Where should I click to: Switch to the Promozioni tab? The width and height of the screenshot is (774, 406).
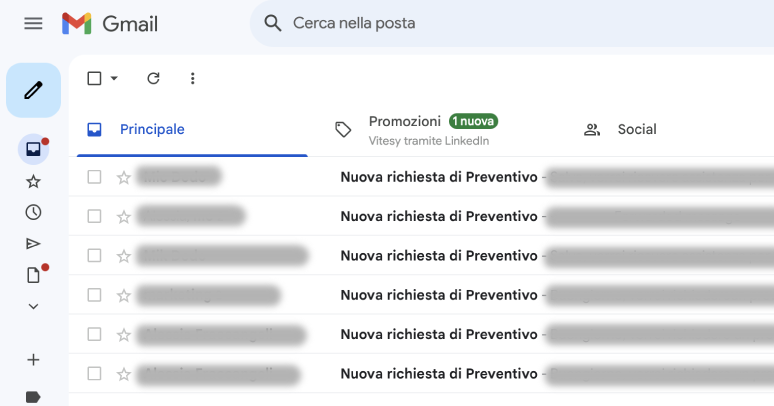click(417, 130)
